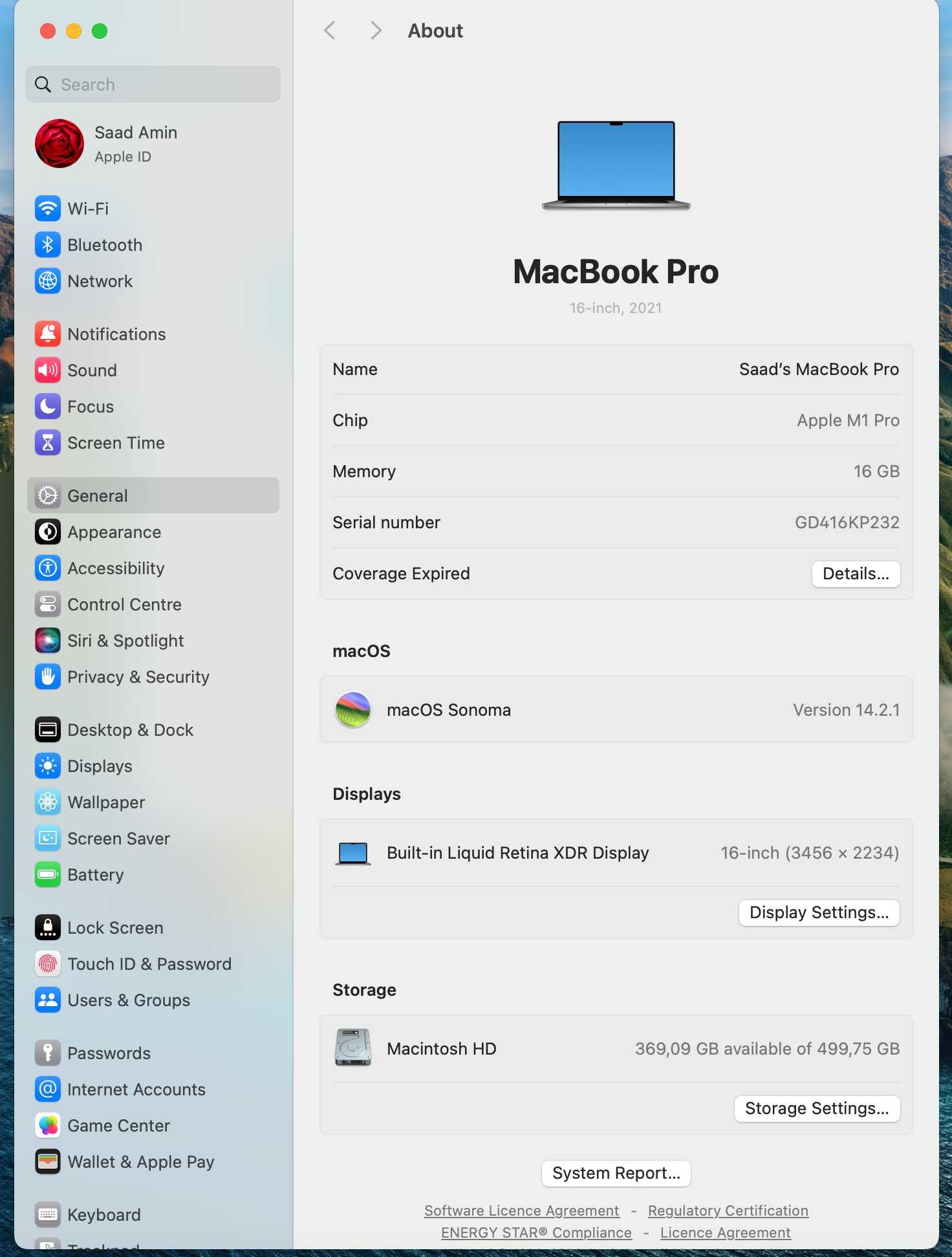
Task: Open the bottom Licence Agreement link
Action: coord(725,1233)
